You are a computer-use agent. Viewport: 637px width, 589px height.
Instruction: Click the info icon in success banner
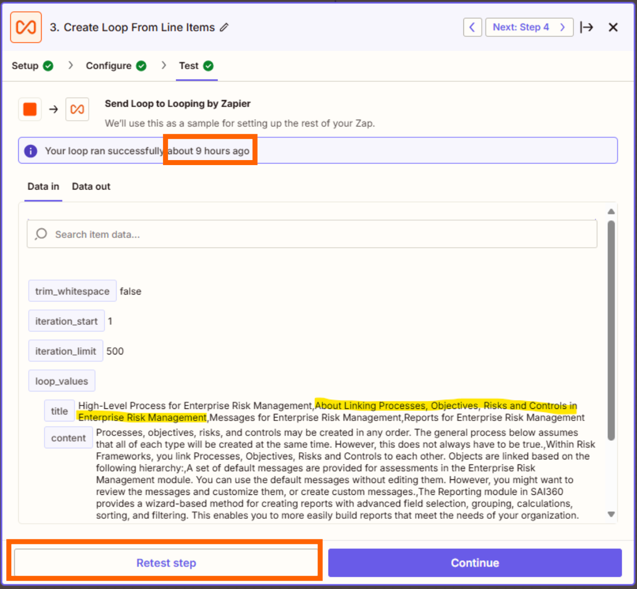30,151
